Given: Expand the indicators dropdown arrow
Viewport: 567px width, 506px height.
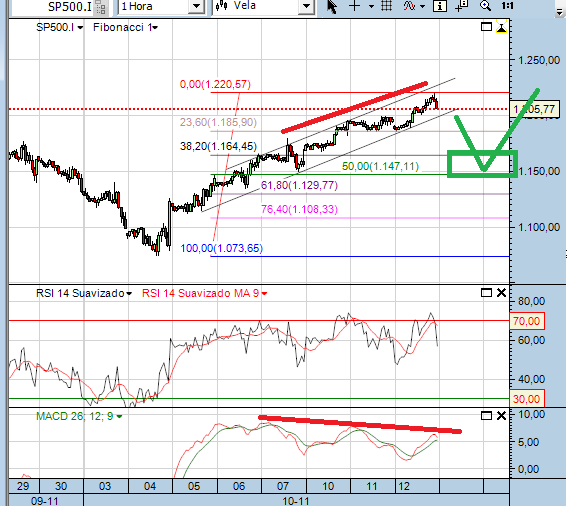Looking at the screenshot, I should pyautogui.click(x=422, y=7).
